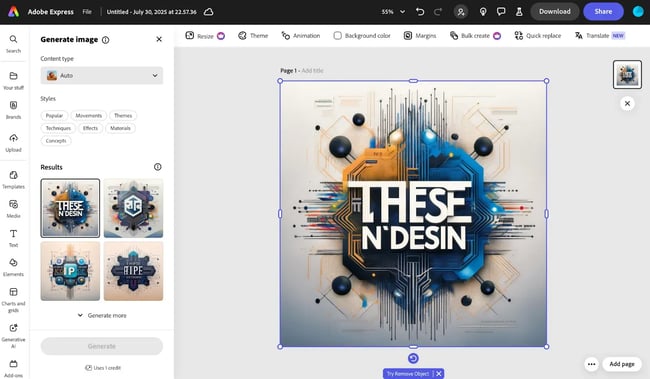Open the Animation toolbar option
Image resolution: width=650 pixels, height=379 pixels.
[301, 36]
